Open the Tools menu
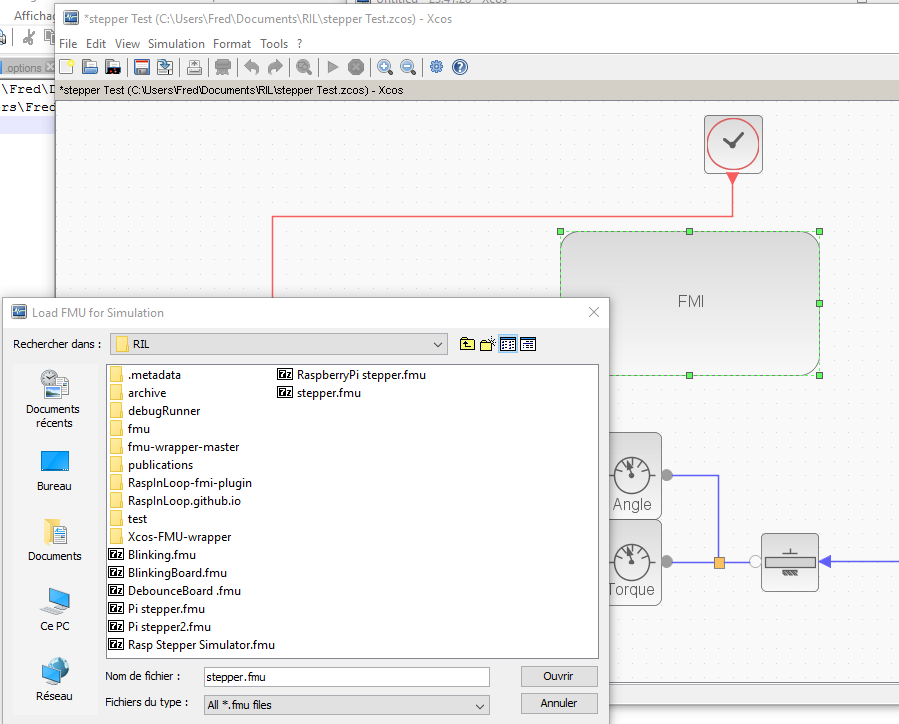The image size is (899, 724). pyautogui.click(x=273, y=44)
